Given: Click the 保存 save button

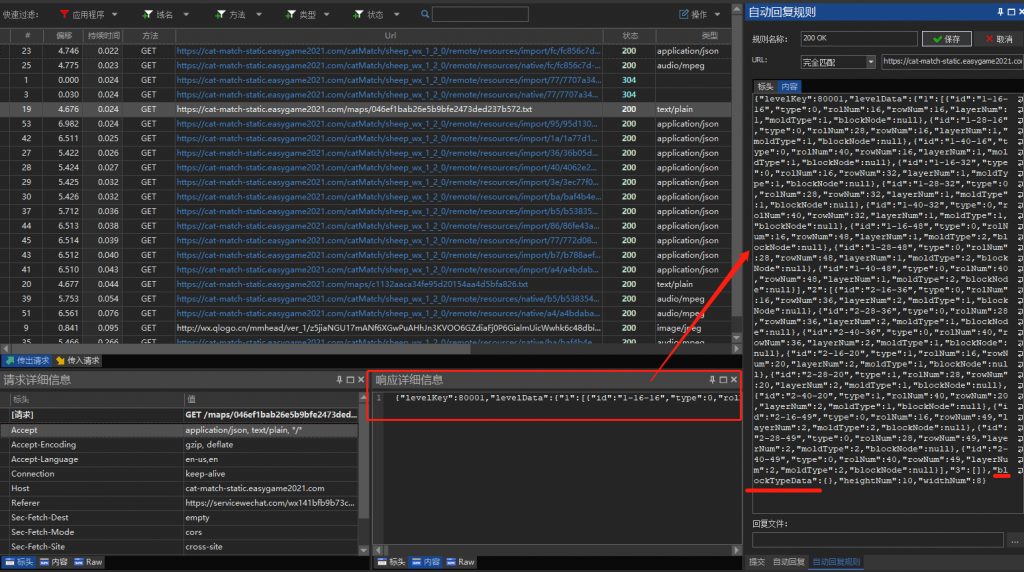Looking at the screenshot, I should [945, 39].
